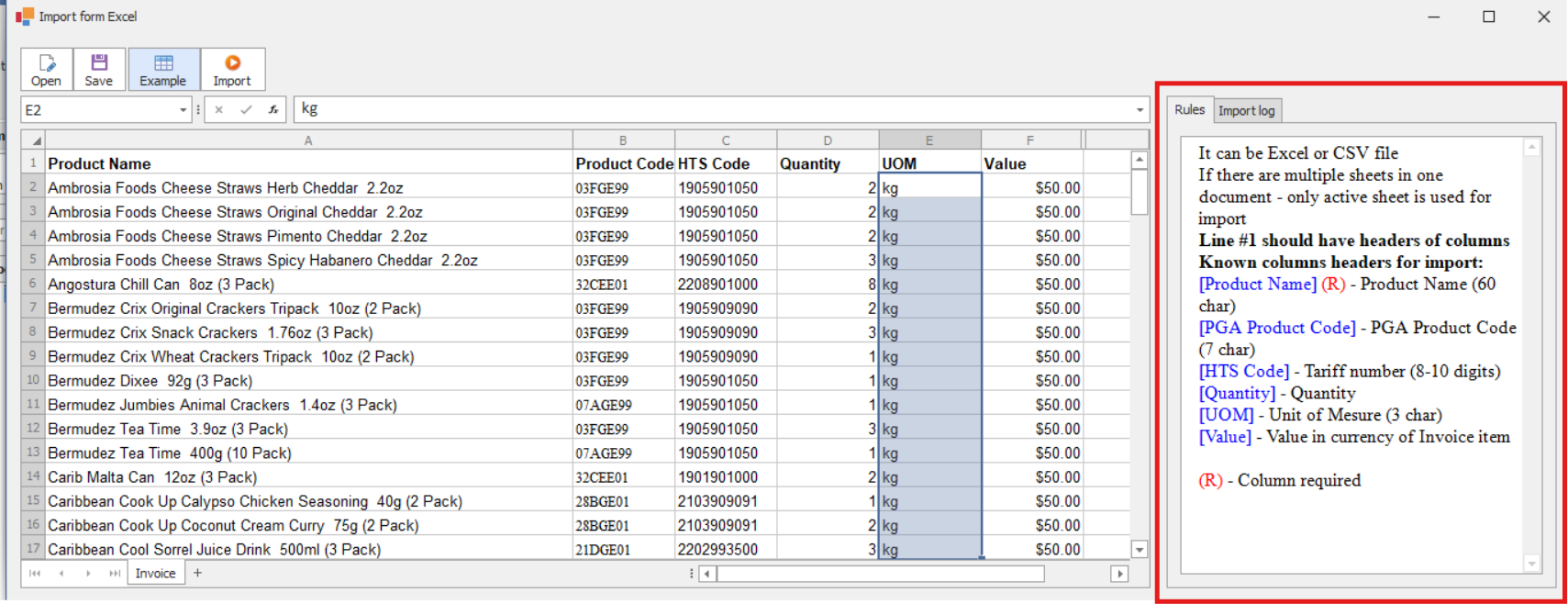This screenshot has height=604, width=1568.
Task: Click HTS code 1901901000 cell
Action: click(725, 477)
